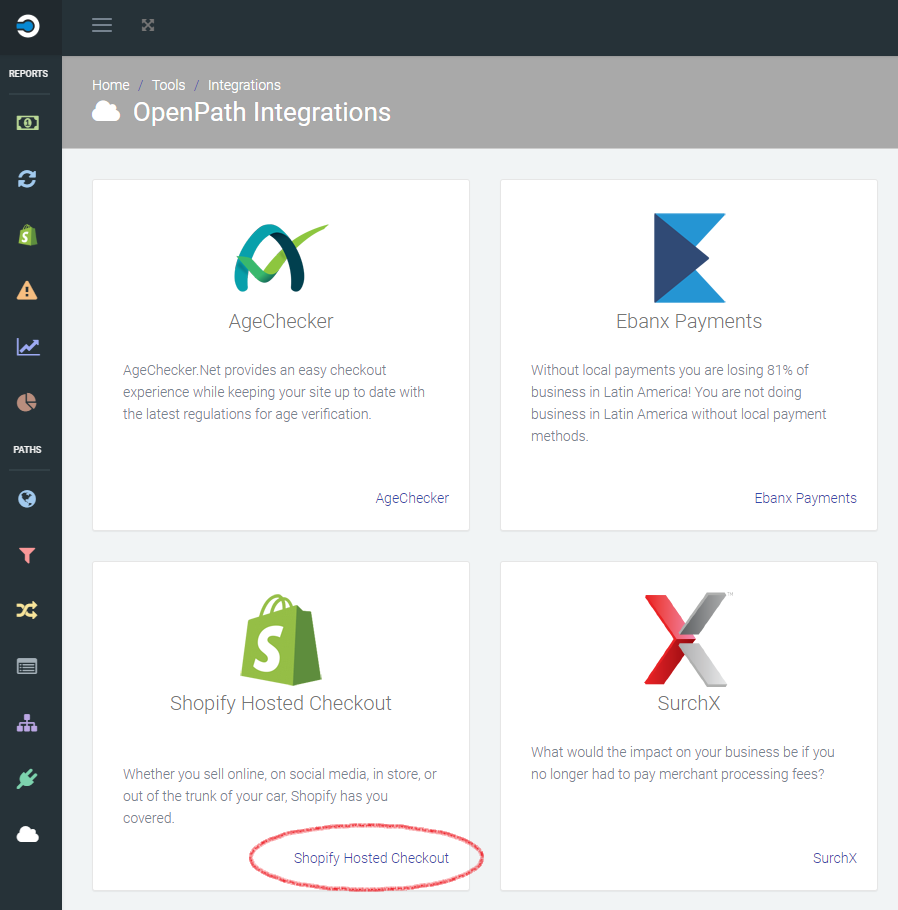
Task: Click the dollar bill reports icon
Action: (28, 122)
